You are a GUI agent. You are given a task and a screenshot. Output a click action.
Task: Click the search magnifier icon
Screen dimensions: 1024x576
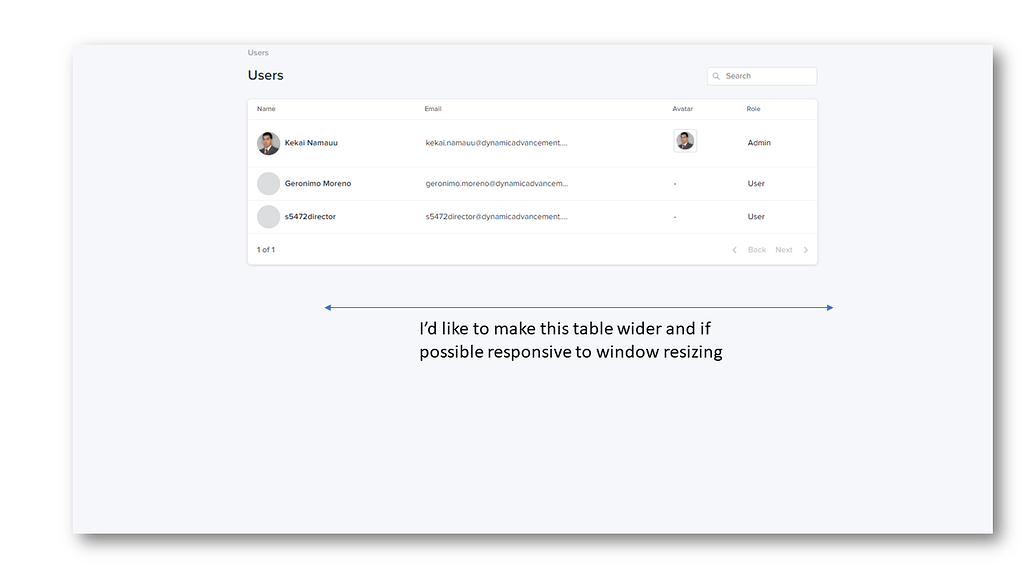716,75
